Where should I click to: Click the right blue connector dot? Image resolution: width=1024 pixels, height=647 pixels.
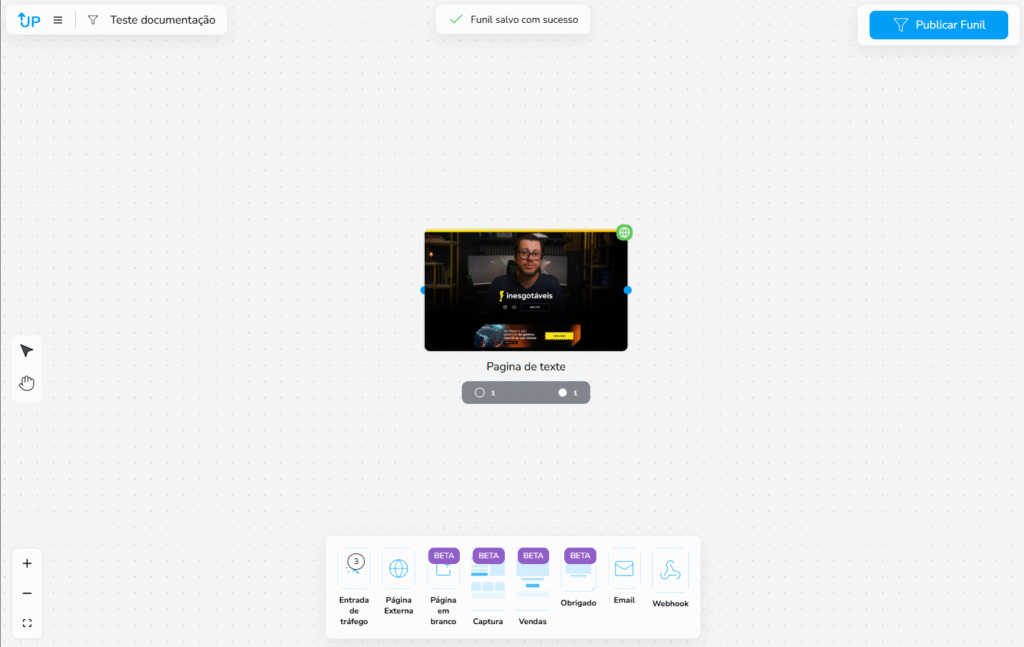click(x=628, y=290)
